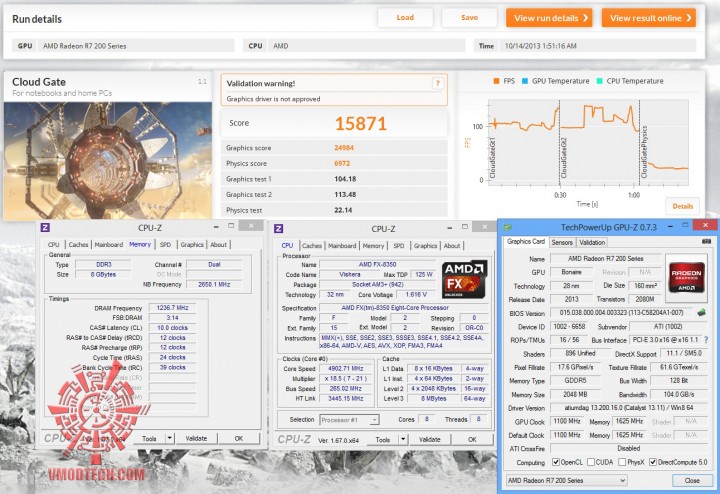Click the Save button in Run details
Image resolution: width=720 pixels, height=494 pixels.
coord(469,17)
